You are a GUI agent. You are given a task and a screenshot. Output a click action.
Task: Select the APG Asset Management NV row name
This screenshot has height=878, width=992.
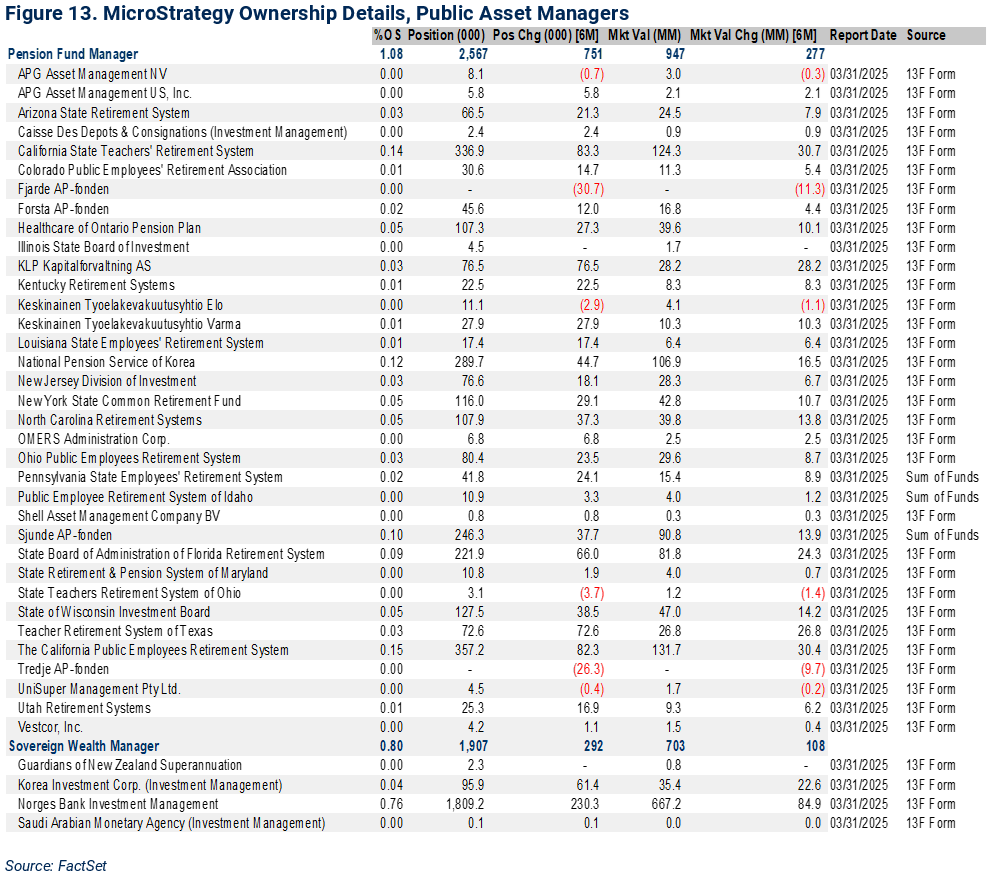[x=92, y=74]
